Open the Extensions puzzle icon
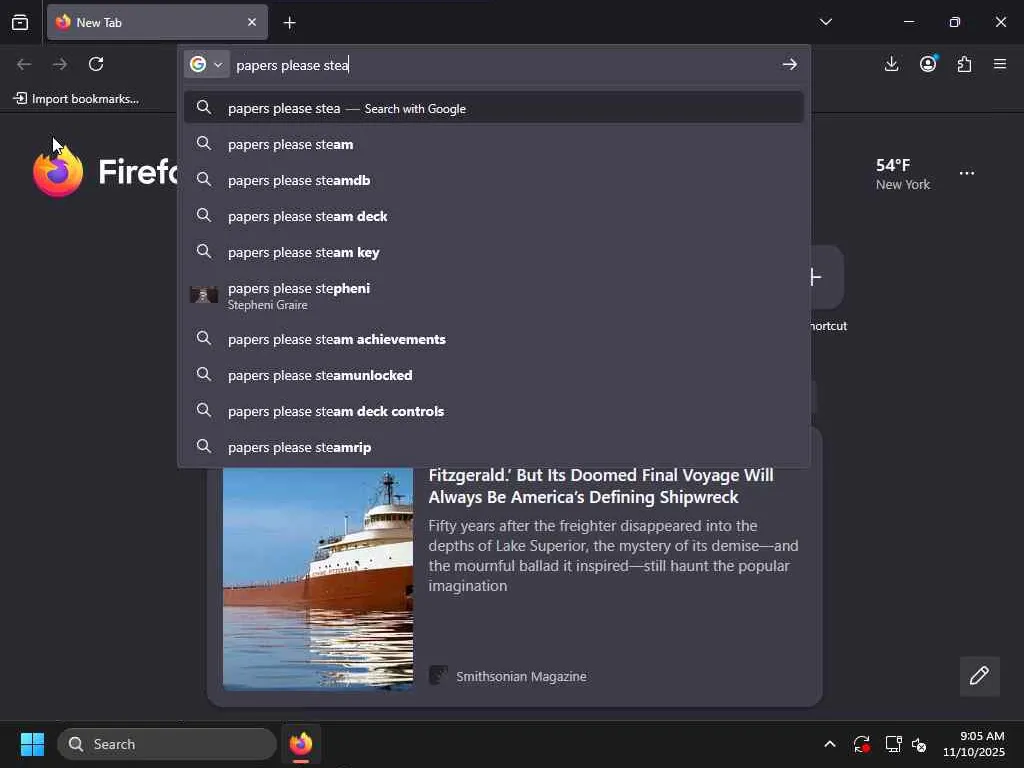Image resolution: width=1024 pixels, height=768 pixels. [x=965, y=64]
